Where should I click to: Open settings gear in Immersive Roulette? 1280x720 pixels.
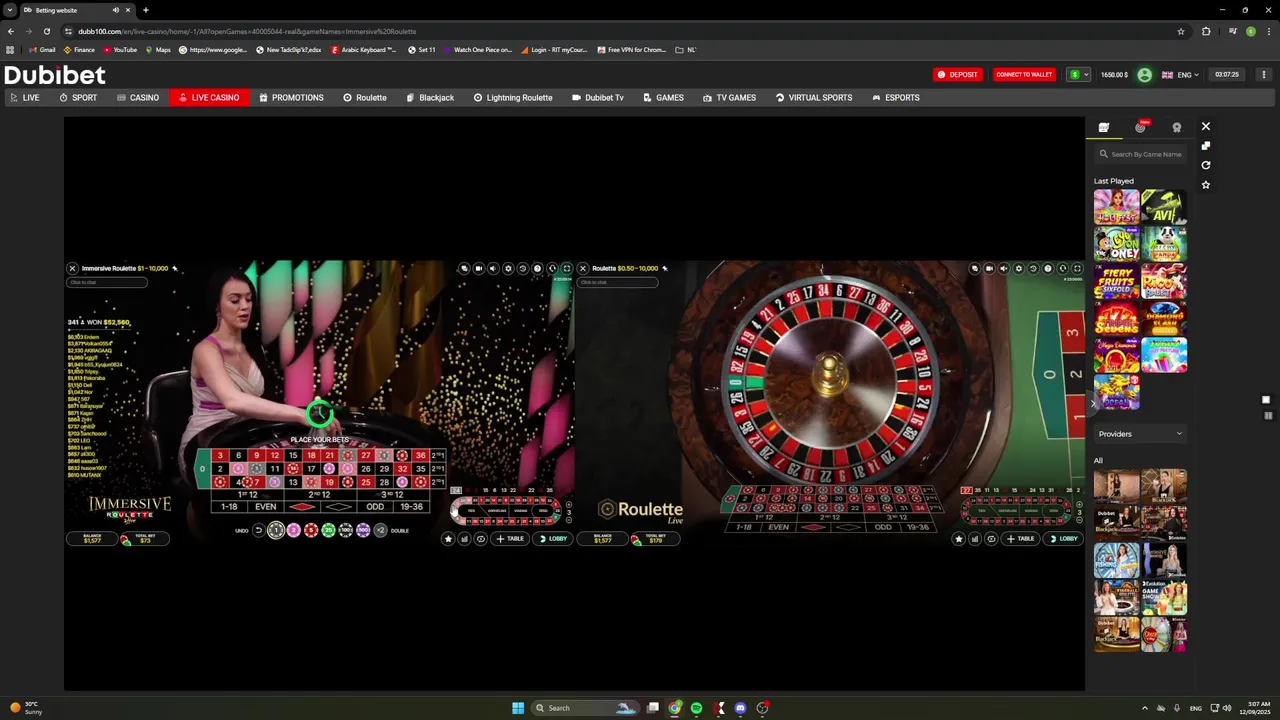tap(508, 268)
